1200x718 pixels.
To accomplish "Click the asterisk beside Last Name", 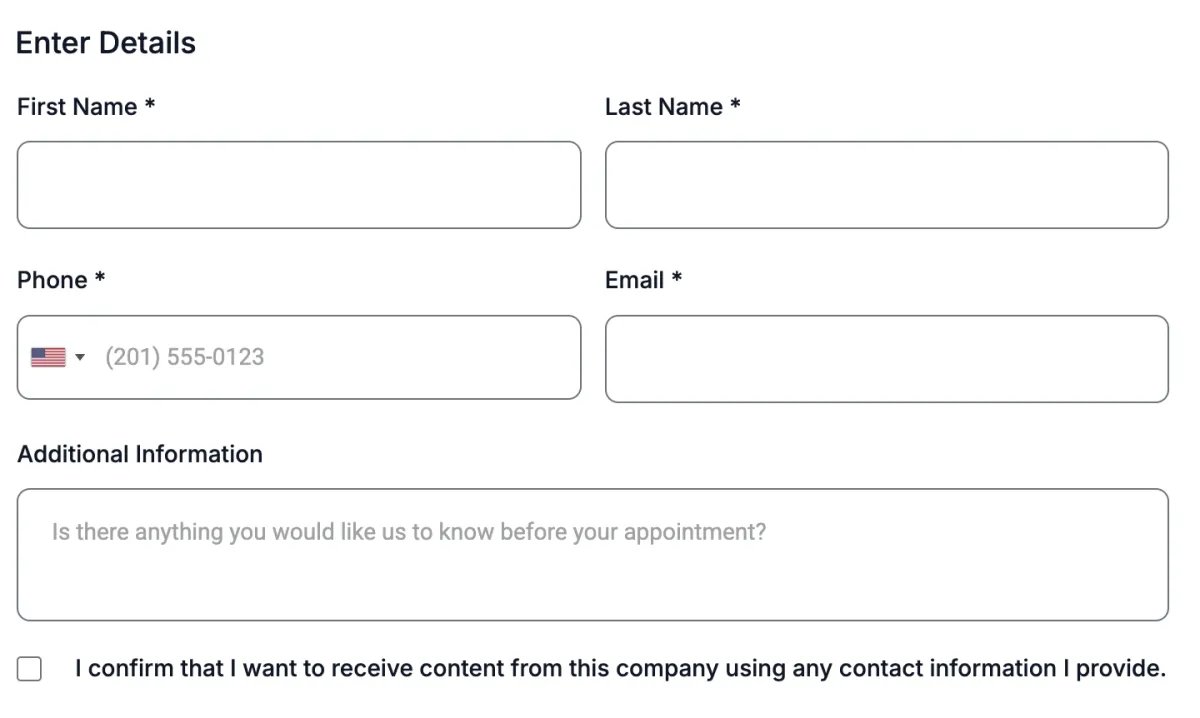I will pyautogui.click(x=736, y=104).
